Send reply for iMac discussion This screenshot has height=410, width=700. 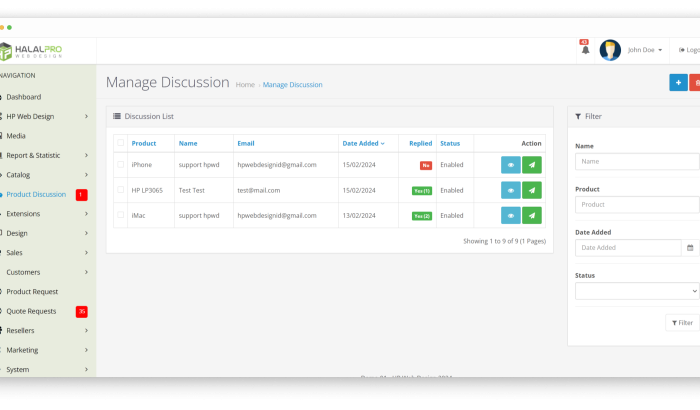click(x=532, y=215)
